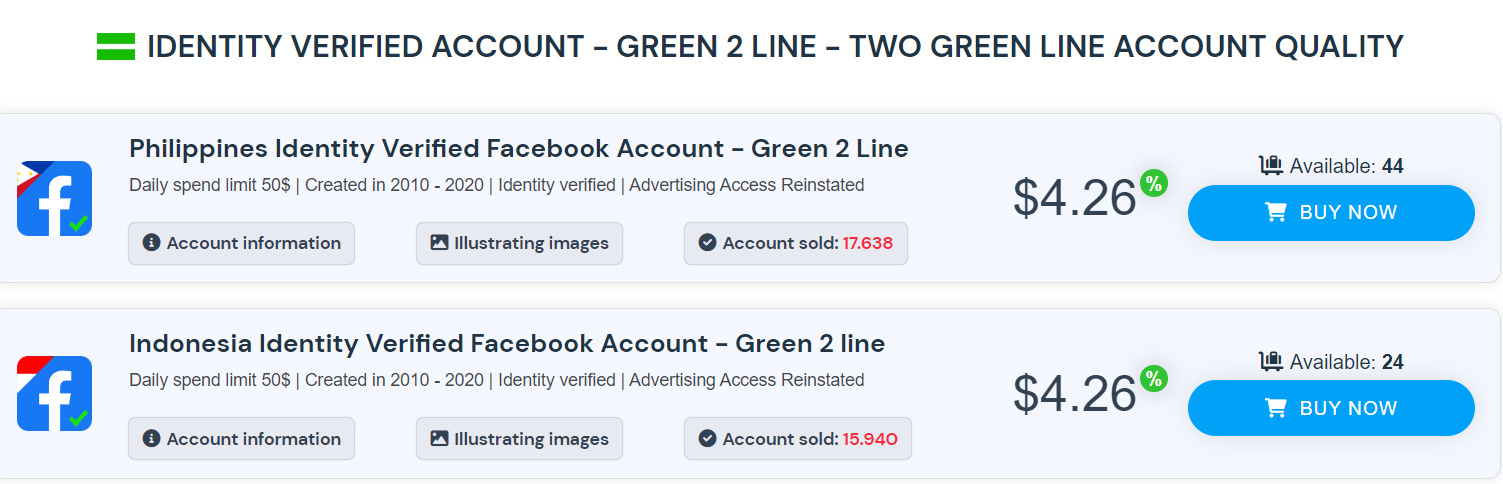The image size is (1503, 484).
Task: Open the Indonesia Identity Verified Facebook Account title
Action: [506, 344]
